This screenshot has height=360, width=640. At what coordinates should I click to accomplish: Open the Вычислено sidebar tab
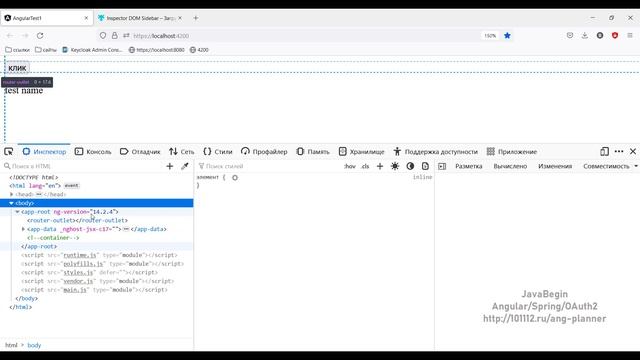click(x=510, y=166)
